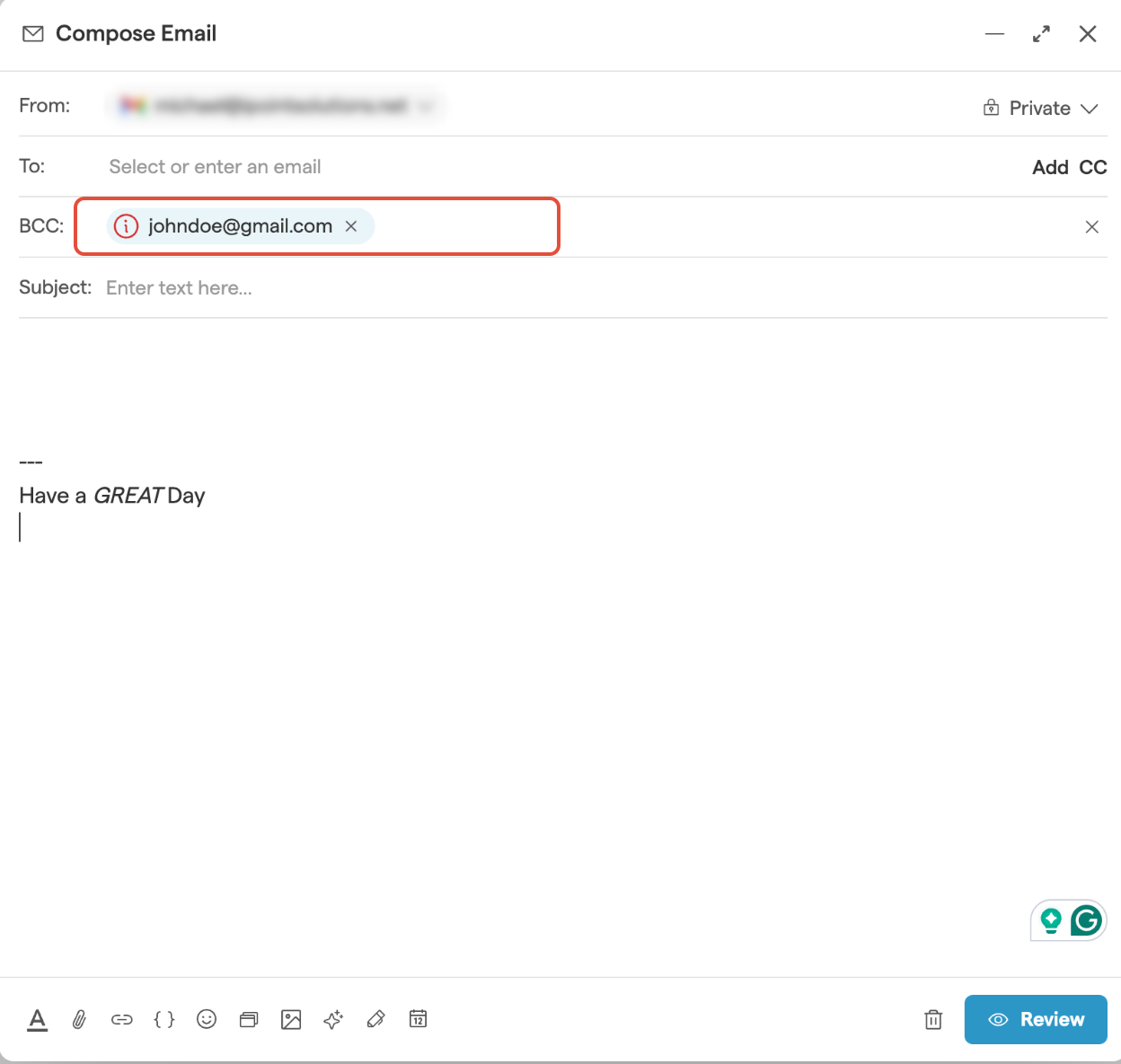This screenshot has height=1064, width=1121.
Task: Insert variable with curly braces icon
Action: (163, 1019)
